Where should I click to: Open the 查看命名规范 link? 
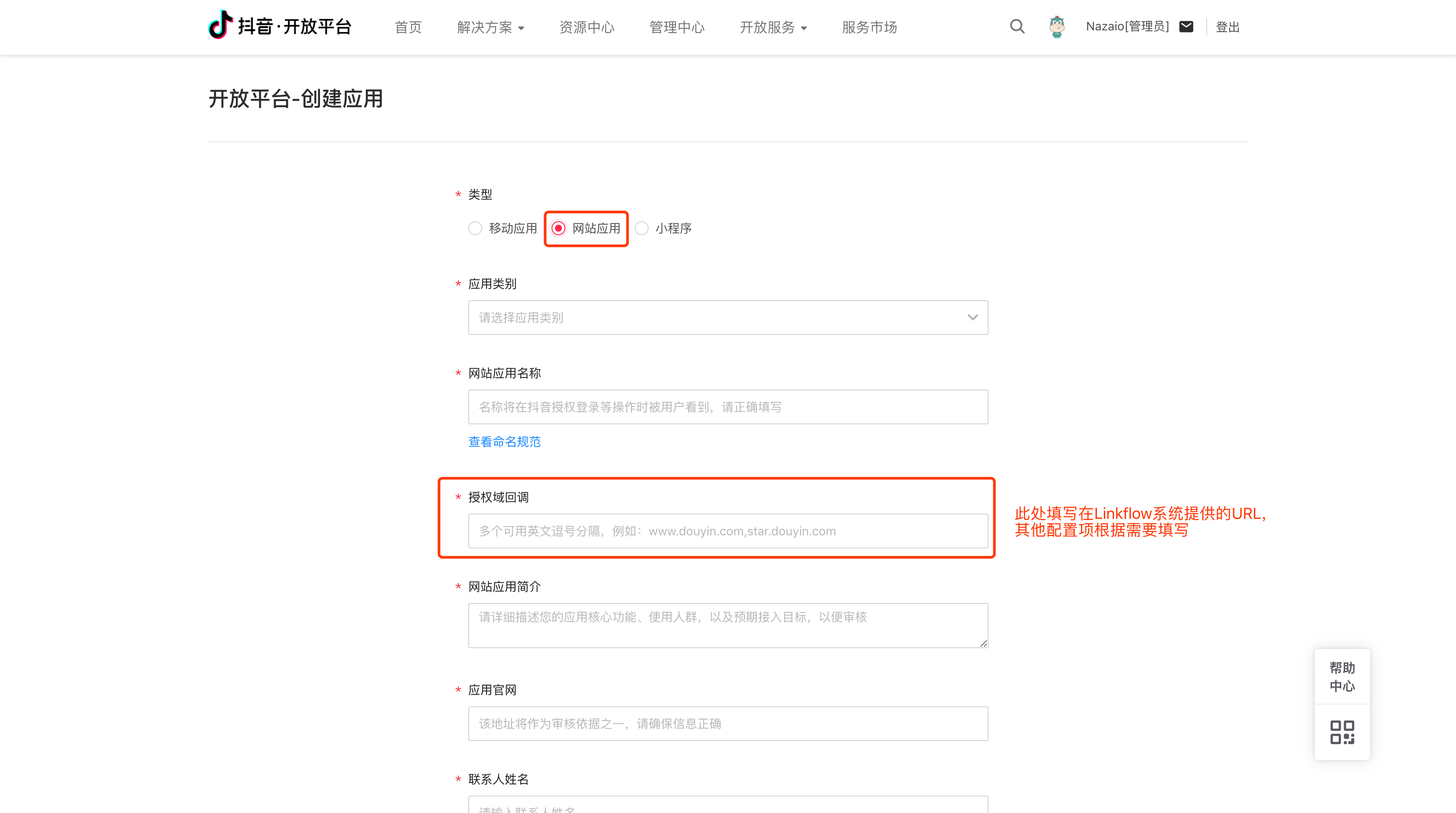point(504,442)
